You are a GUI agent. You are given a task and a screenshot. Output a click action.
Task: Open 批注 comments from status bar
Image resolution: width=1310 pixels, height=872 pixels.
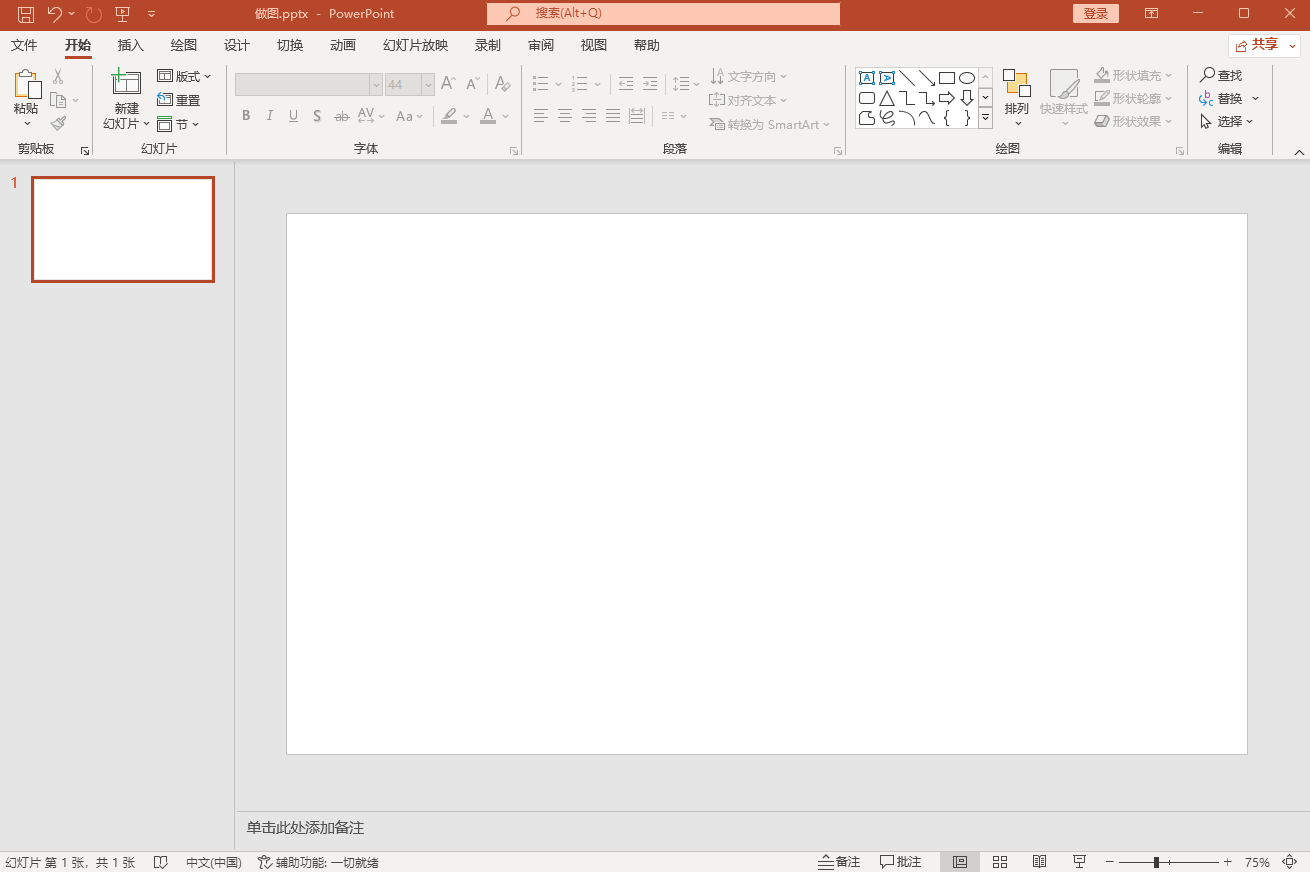coord(901,862)
